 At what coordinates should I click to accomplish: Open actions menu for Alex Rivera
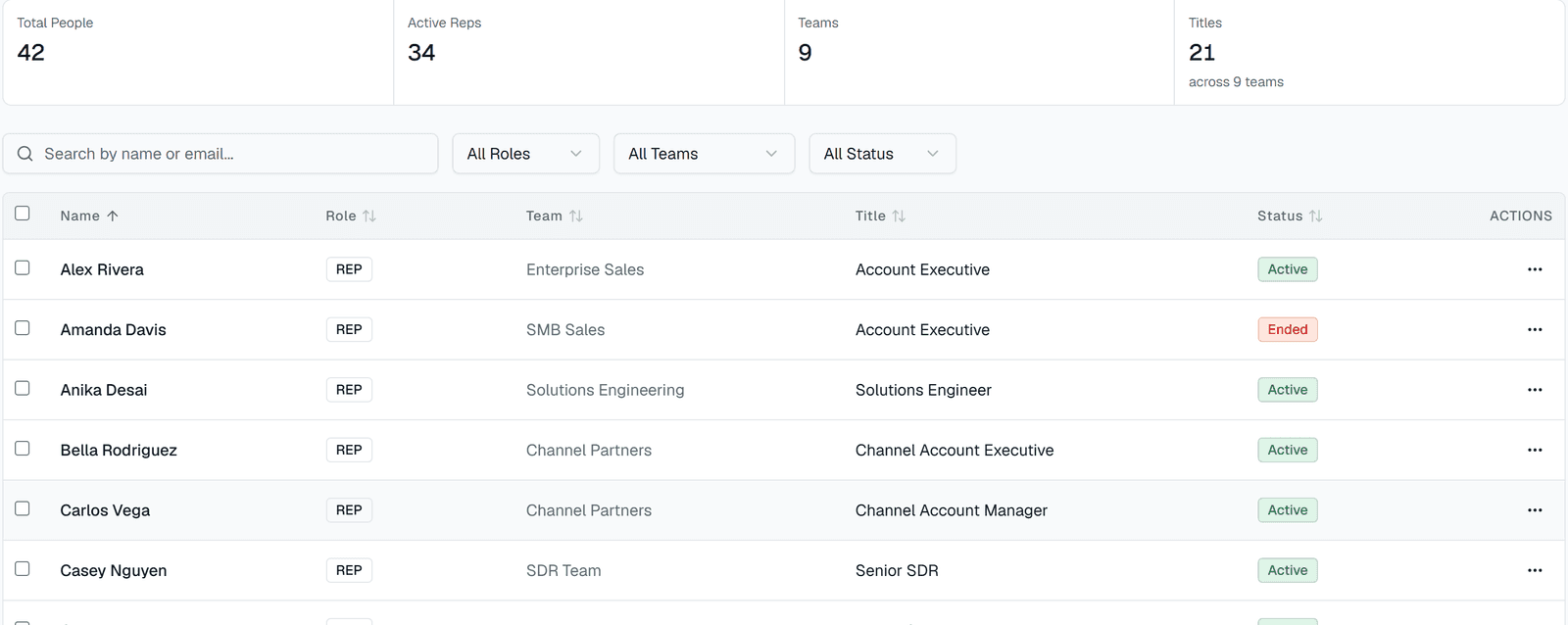1535,269
